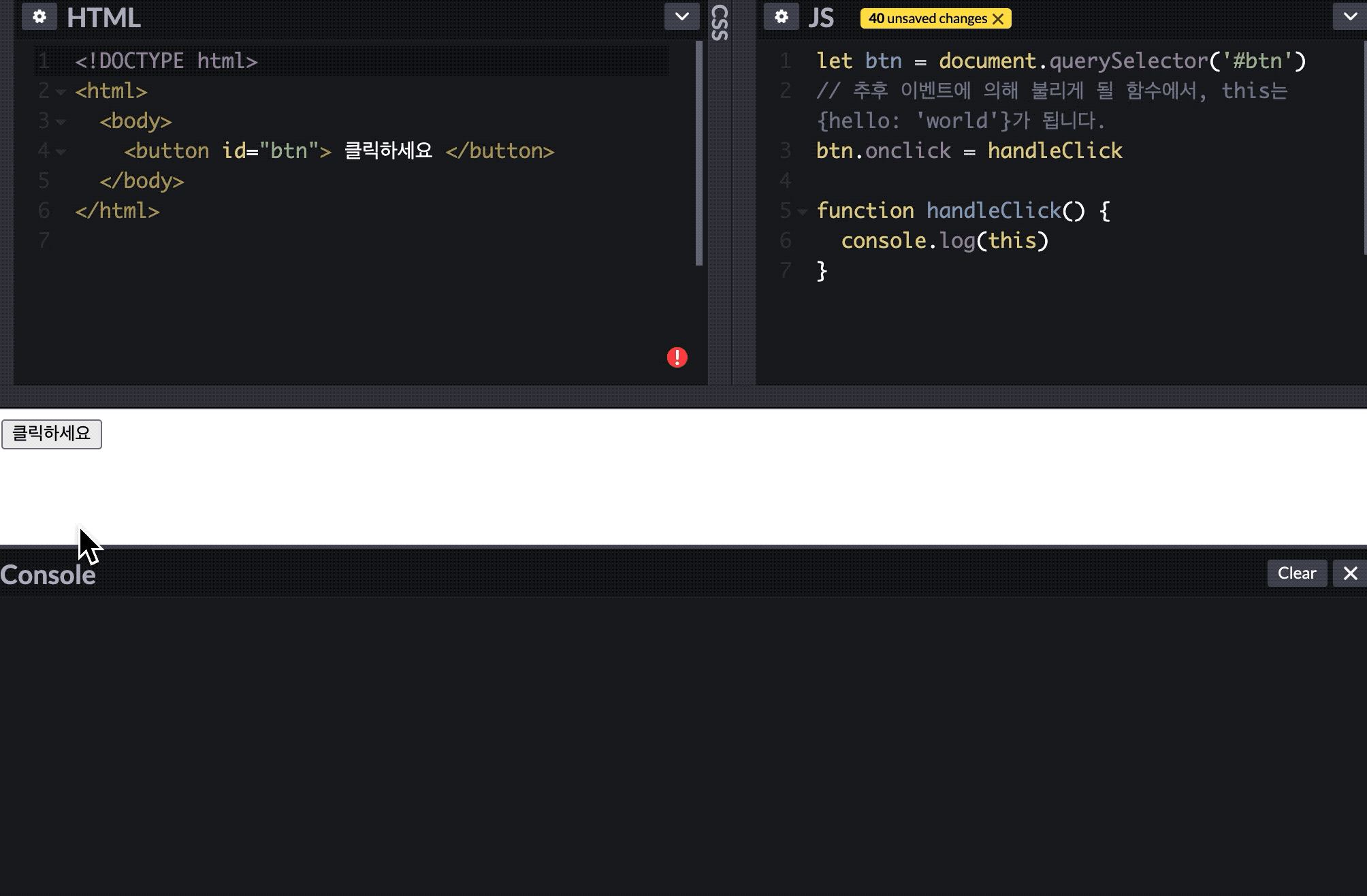Click the red error warning icon
The width and height of the screenshot is (1367, 896).
pos(677,357)
